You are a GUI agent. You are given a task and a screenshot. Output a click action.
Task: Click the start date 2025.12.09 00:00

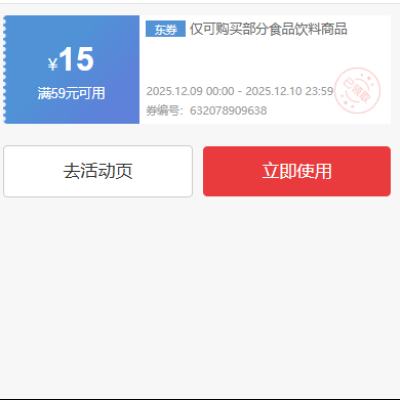click(x=190, y=91)
